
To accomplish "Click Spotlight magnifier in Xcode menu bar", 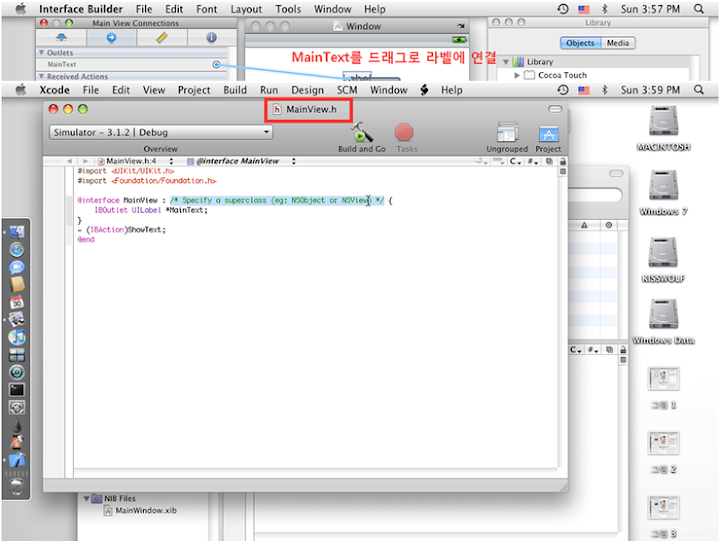I will point(699,90).
